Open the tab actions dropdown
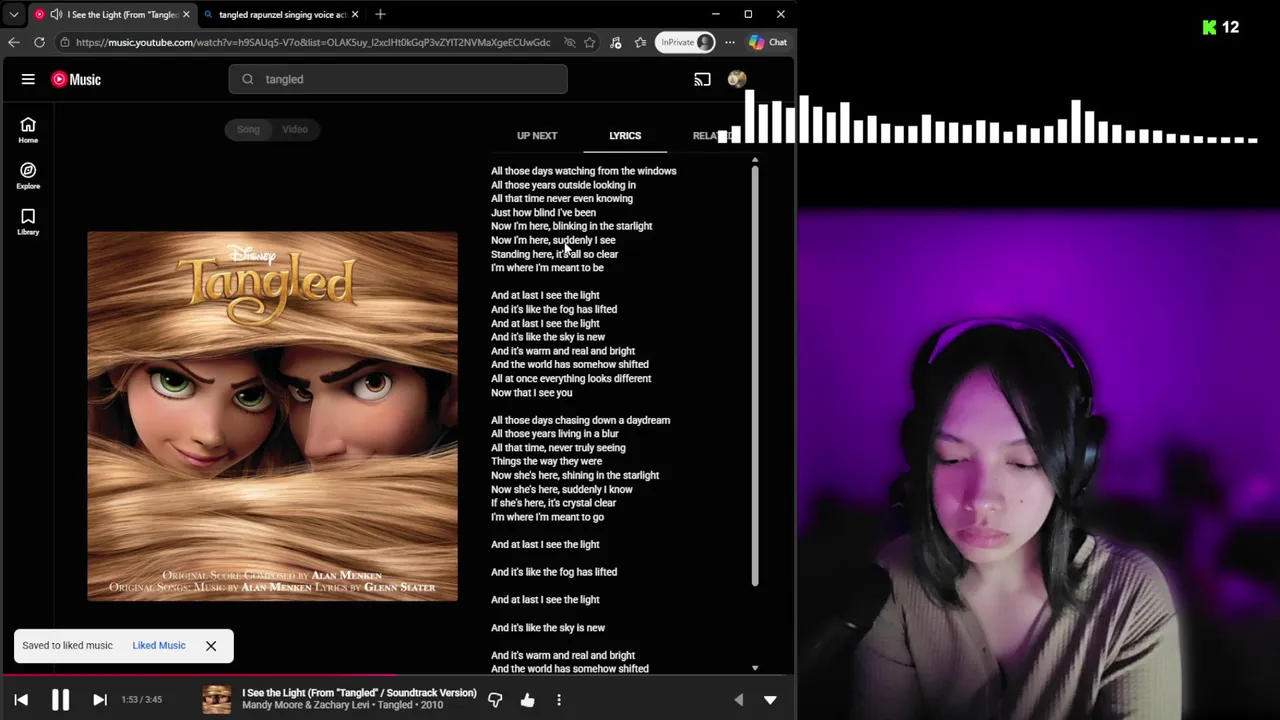Viewport: 1280px width, 720px height. 13,14
